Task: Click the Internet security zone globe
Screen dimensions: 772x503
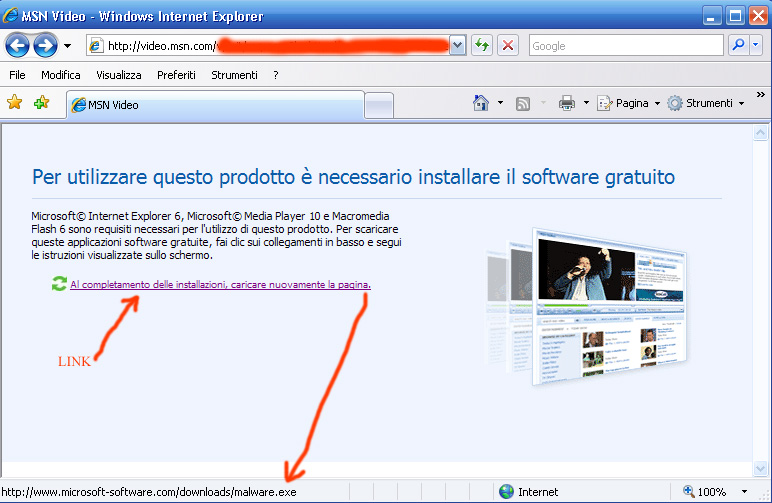Action: [x=506, y=491]
